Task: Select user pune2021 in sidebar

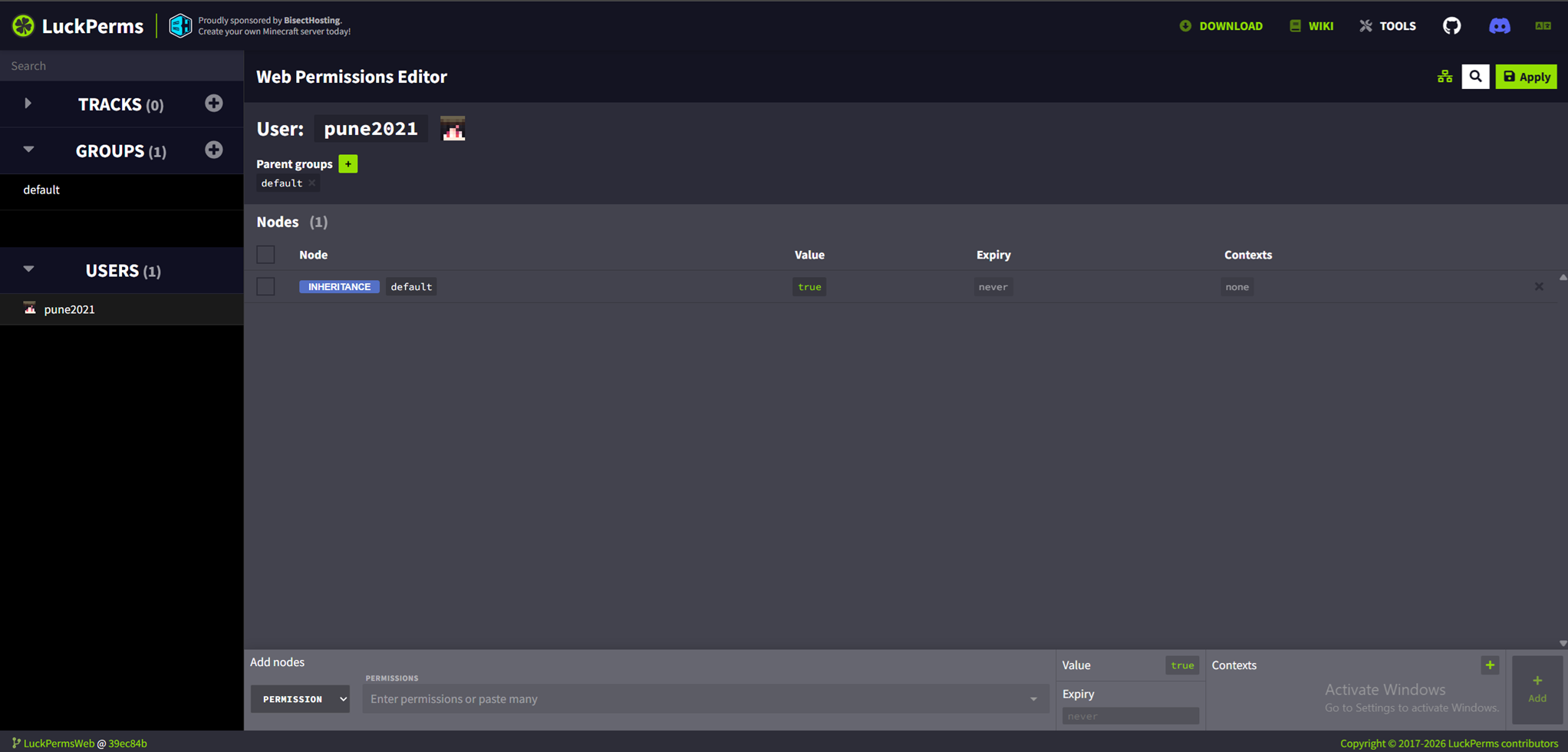Action: tap(121, 309)
